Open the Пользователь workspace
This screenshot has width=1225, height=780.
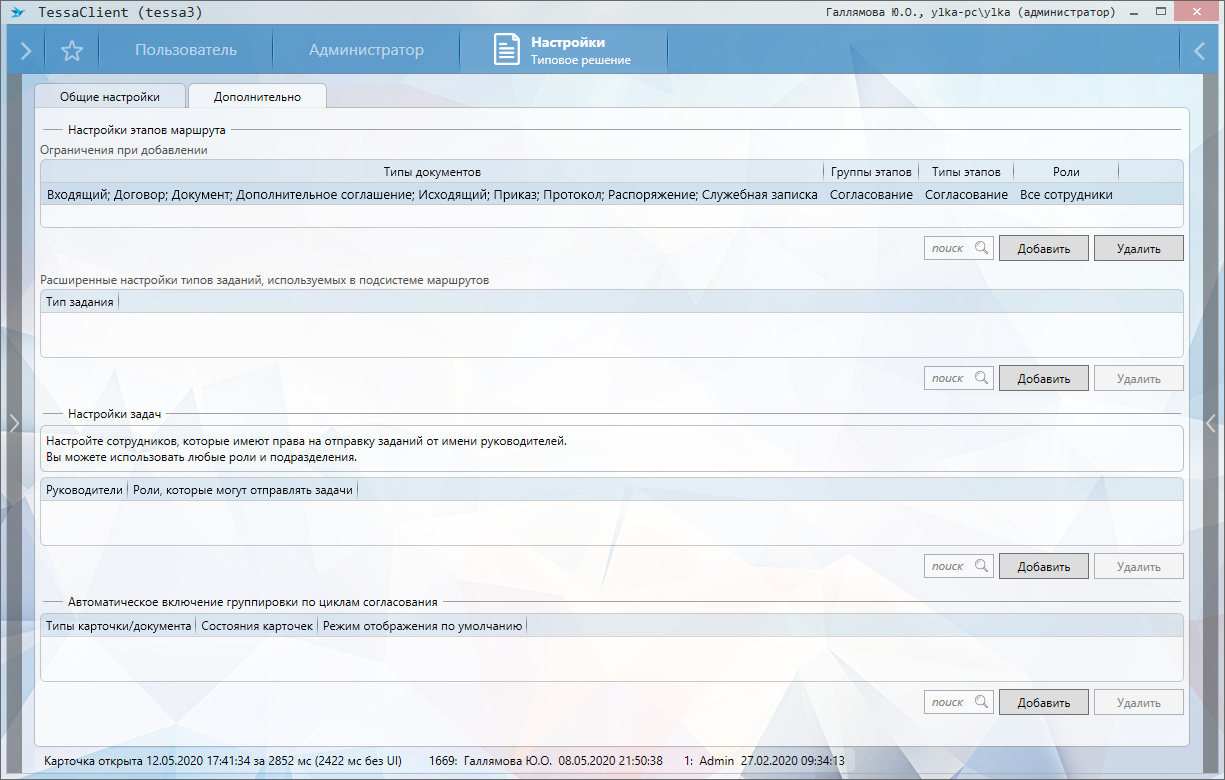(186, 51)
